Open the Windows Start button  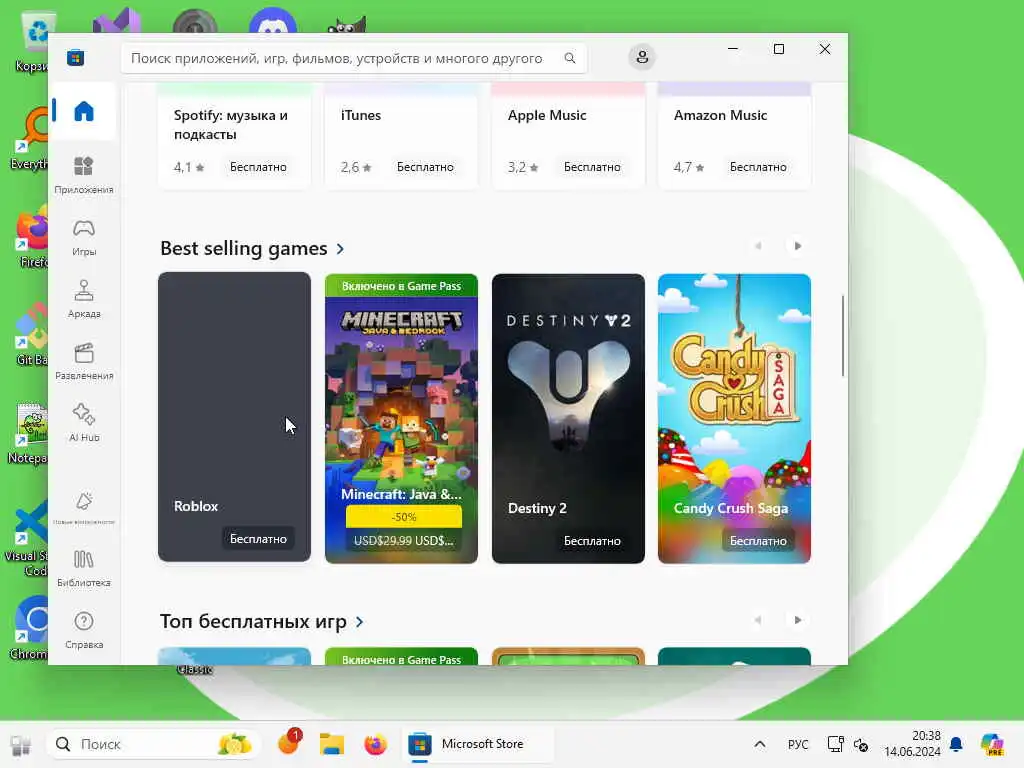[x=21, y=744]
